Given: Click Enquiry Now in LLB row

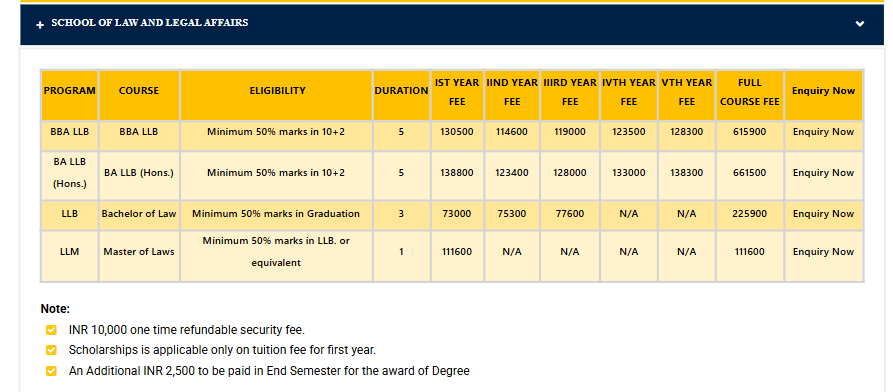Looking at the screenshot, I should pos(823,214).
